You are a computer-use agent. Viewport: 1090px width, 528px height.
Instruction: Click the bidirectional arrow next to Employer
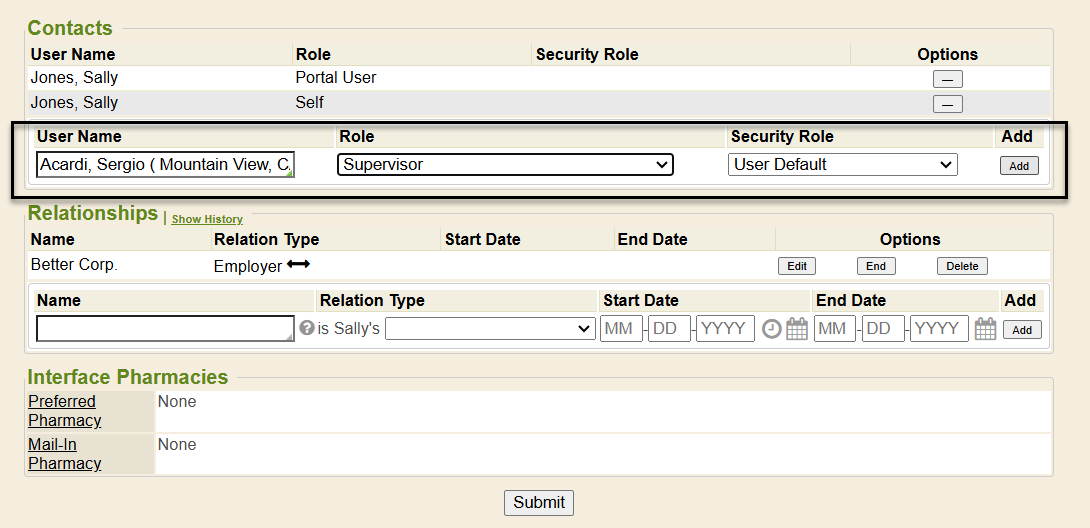click(298, 265)
